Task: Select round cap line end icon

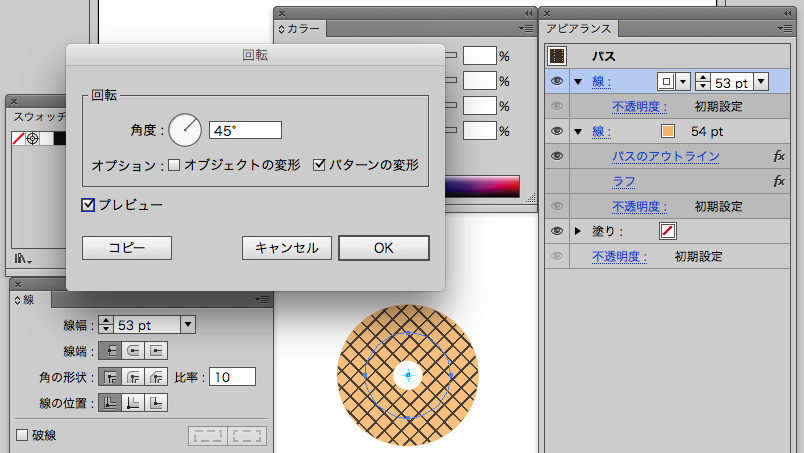Action: pyautogui.click(x=133, y=350)
